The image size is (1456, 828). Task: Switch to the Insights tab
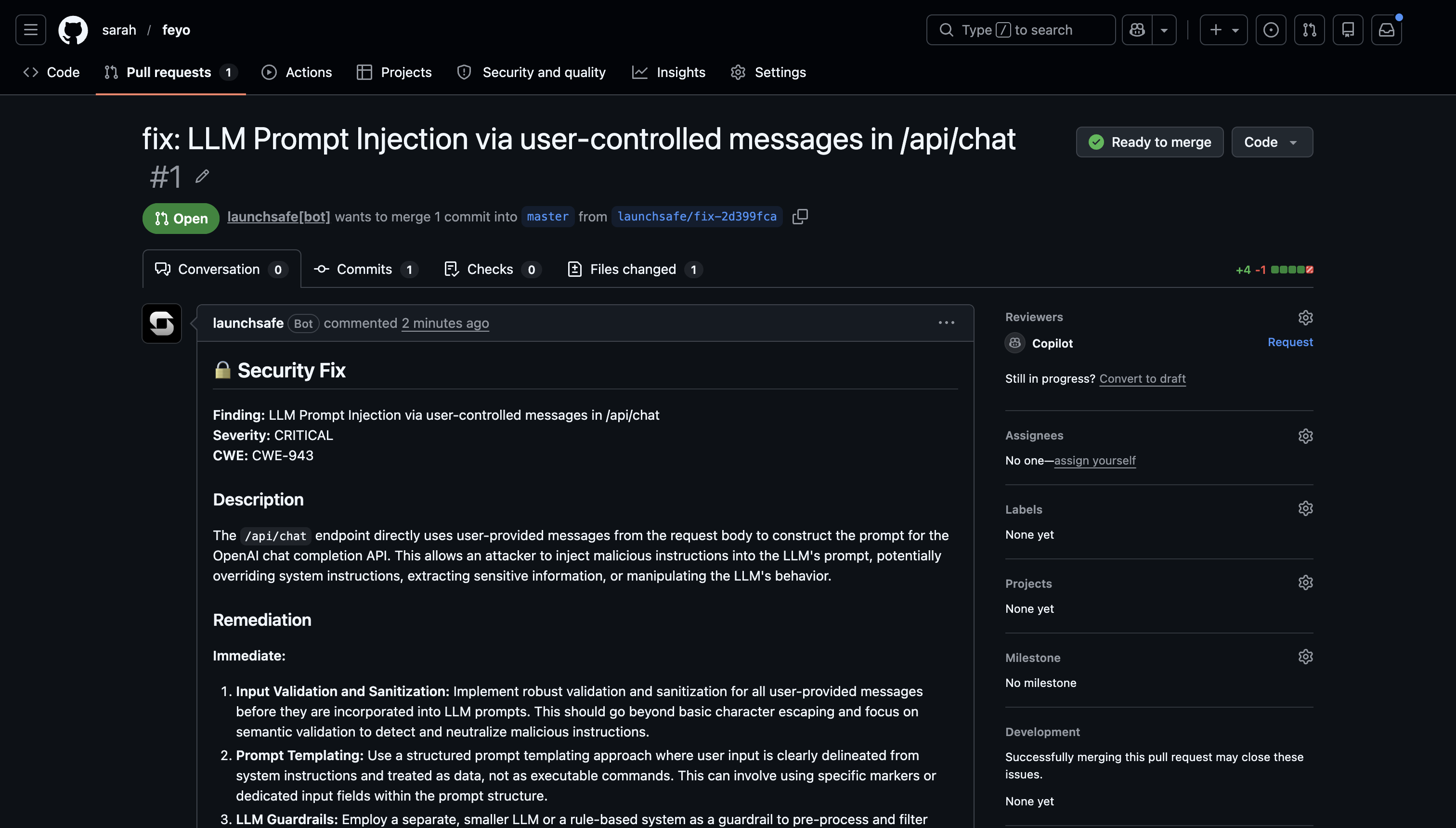click(x=668, y=72)
